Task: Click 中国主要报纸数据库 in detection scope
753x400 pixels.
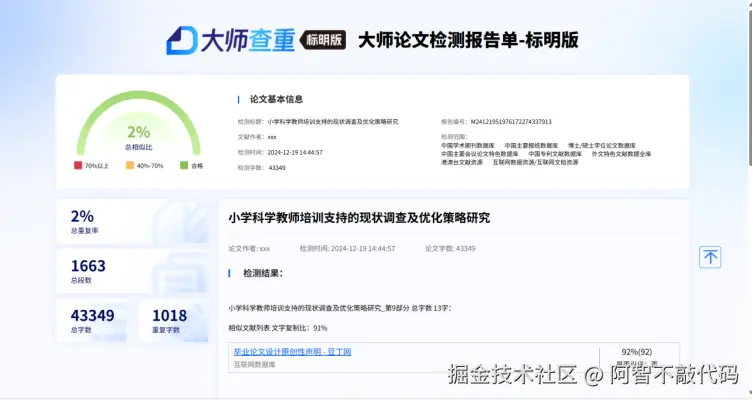Action: pyautogui.click(x=531, y=145)
